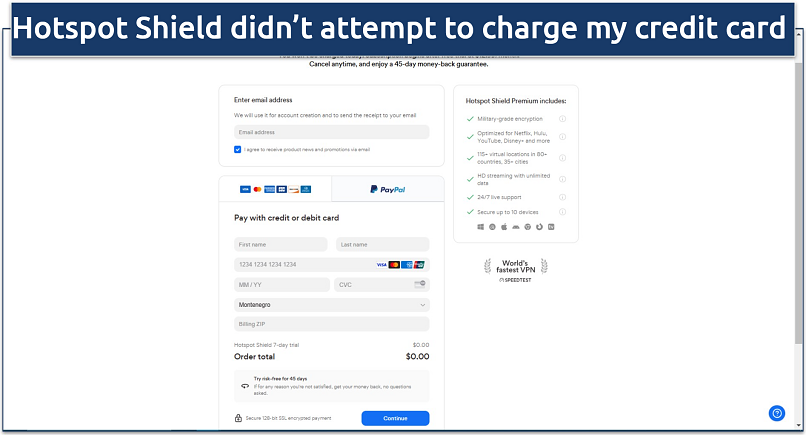Click the card number field
Screen dimensions: 806x435
click(x=300, y=264)
